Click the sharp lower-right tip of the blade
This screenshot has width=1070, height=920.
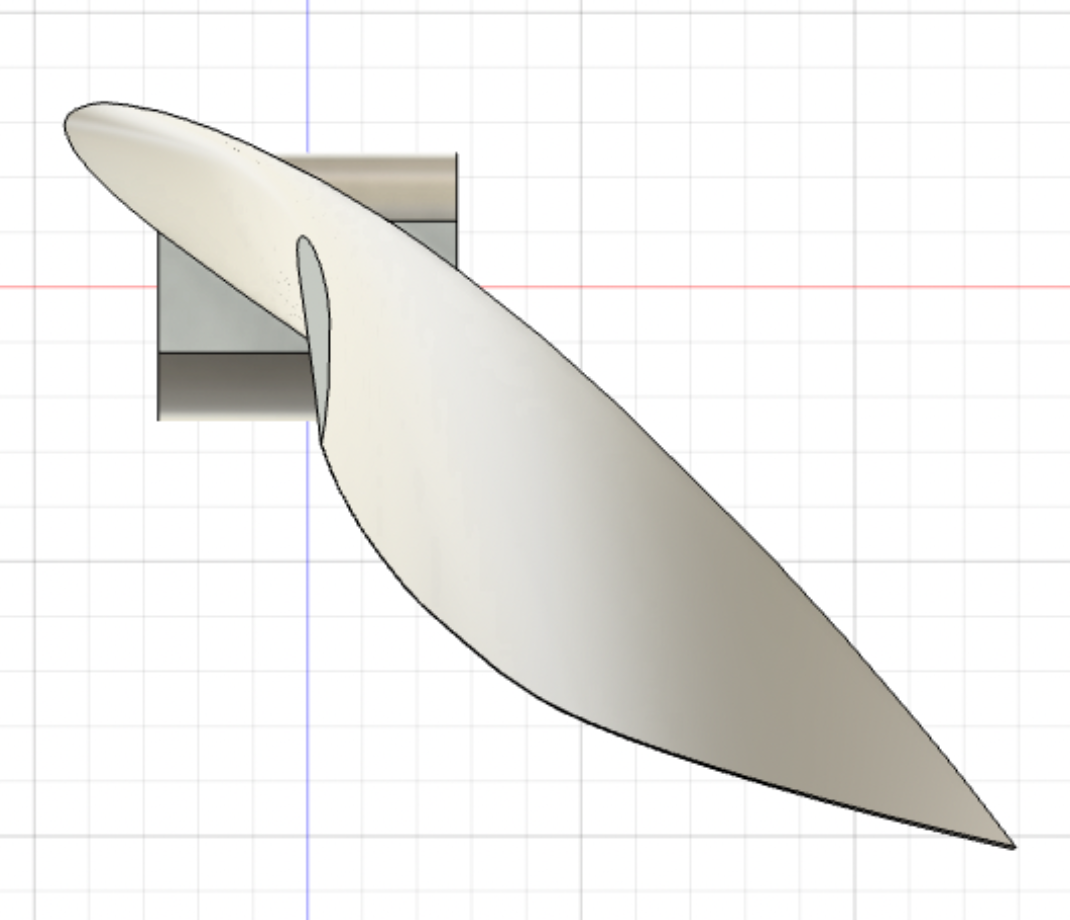(1012, 846)
